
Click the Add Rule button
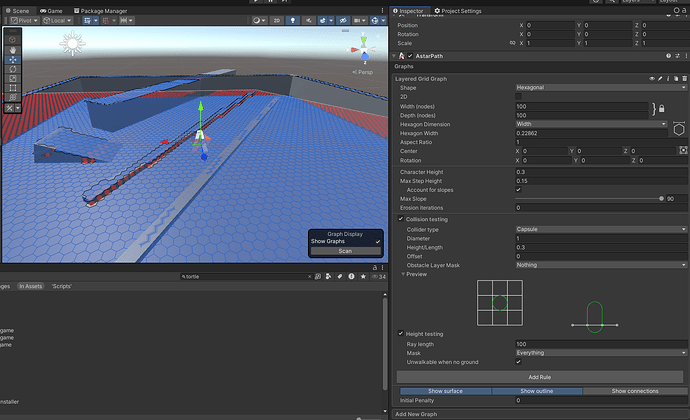pos(539,376)
